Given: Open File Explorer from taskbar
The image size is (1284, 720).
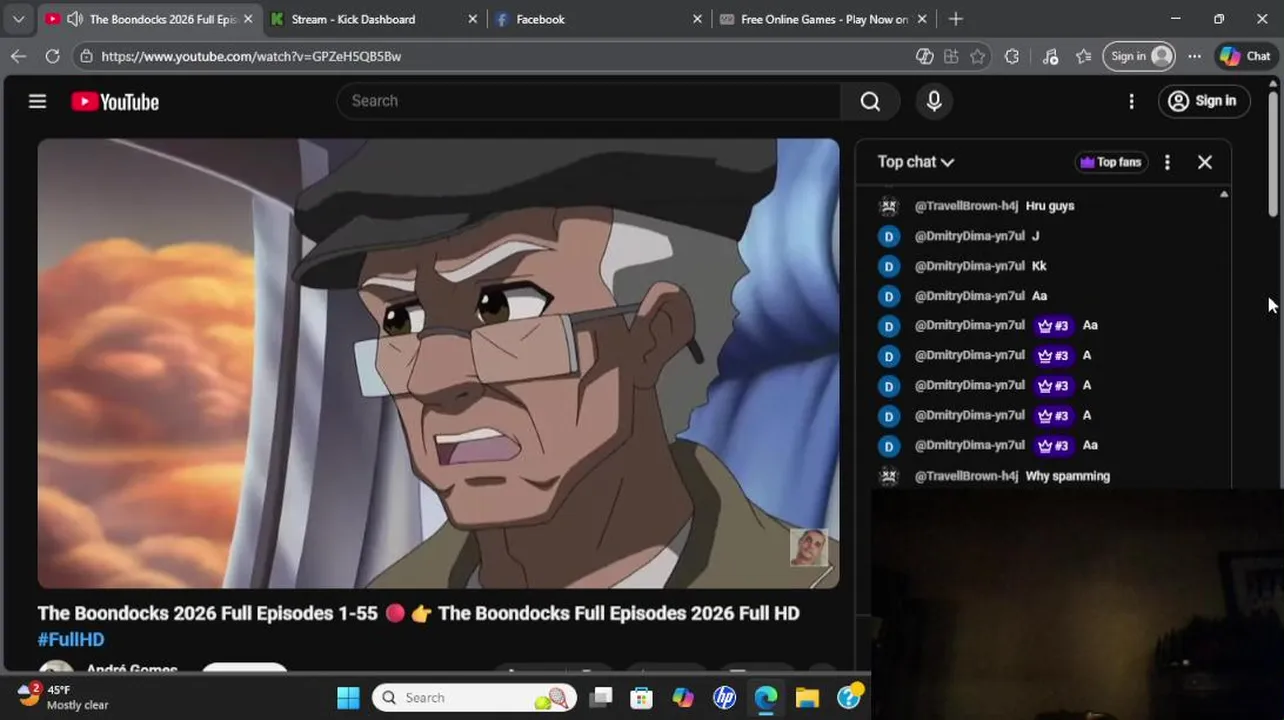Looking at the screenshot, I should (807, 698).
